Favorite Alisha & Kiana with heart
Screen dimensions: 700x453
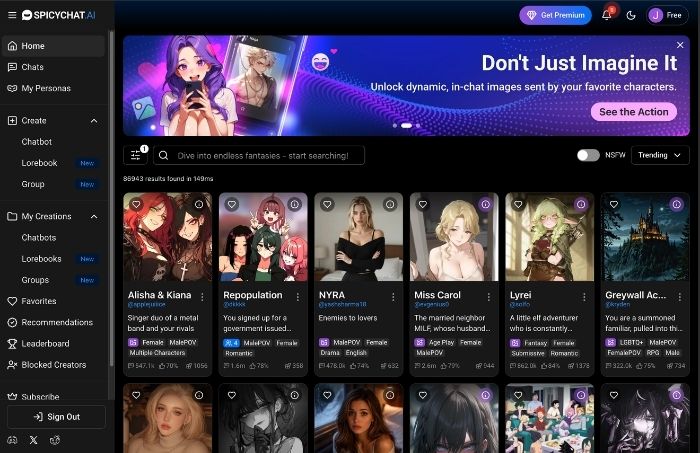click(136, 204)
